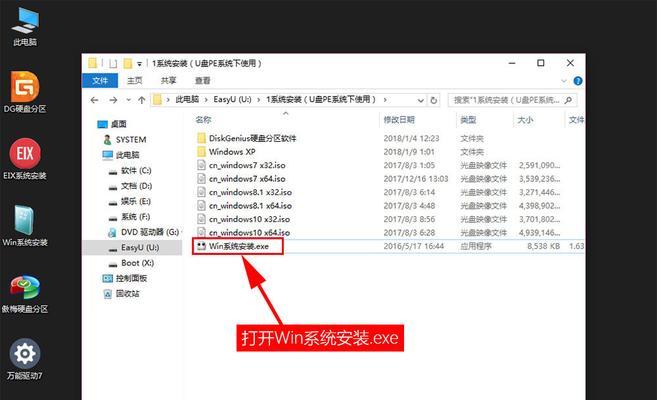Launch DG硬盘分区 desktop shortcut
Viewport: 657px width, 400px height.
[x=25, y=93]
